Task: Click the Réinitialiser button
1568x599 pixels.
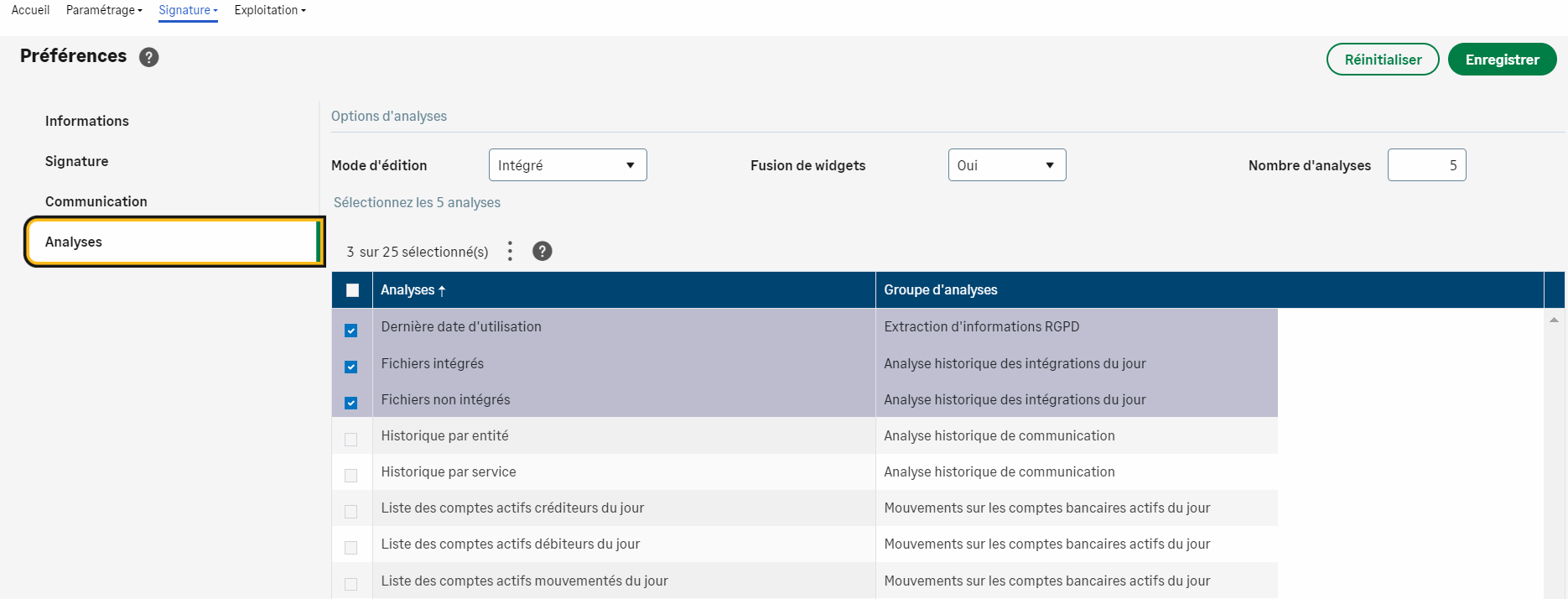Action: [1383, 60]
